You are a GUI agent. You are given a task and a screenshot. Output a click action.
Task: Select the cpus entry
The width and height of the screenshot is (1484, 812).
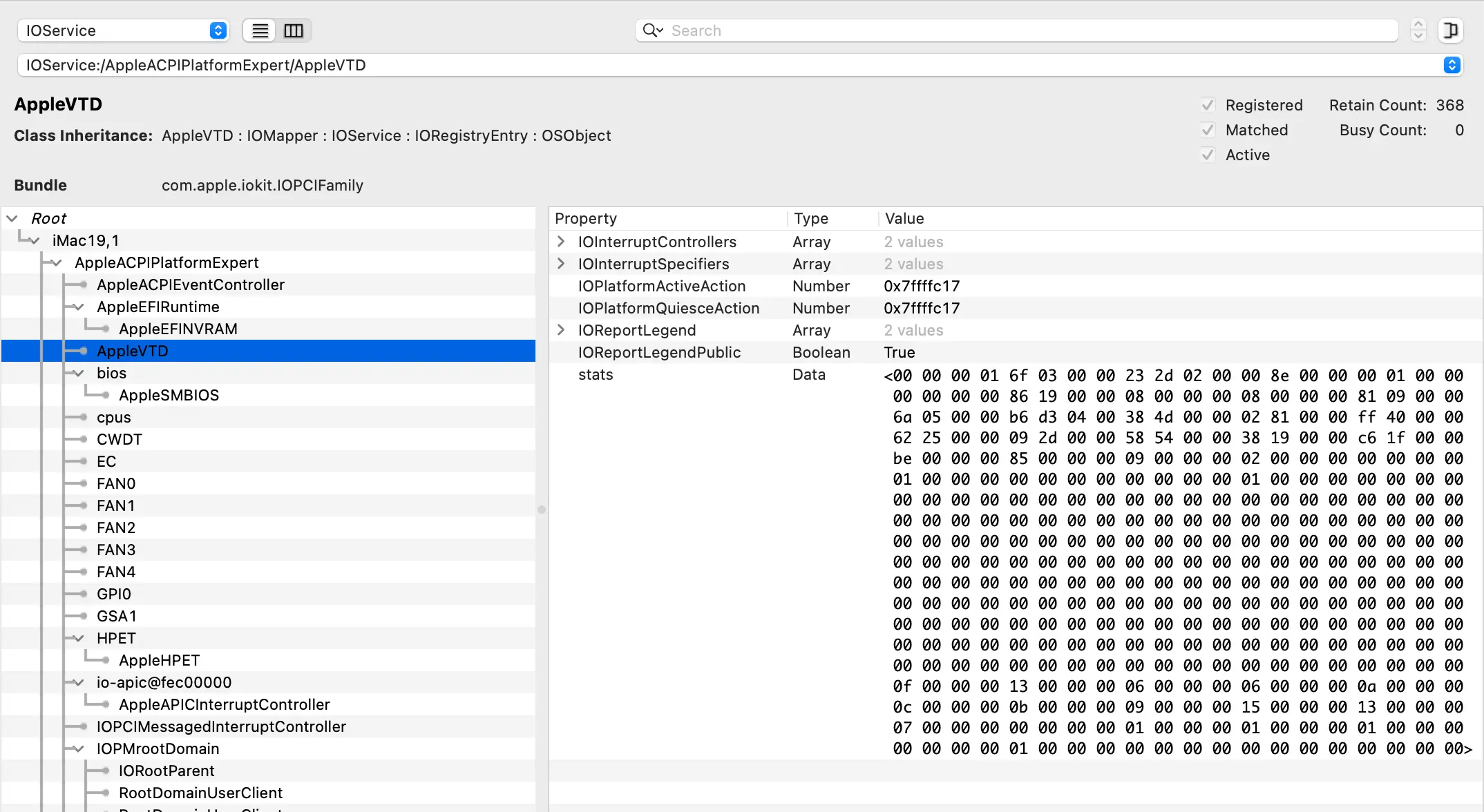coord(114,417)
